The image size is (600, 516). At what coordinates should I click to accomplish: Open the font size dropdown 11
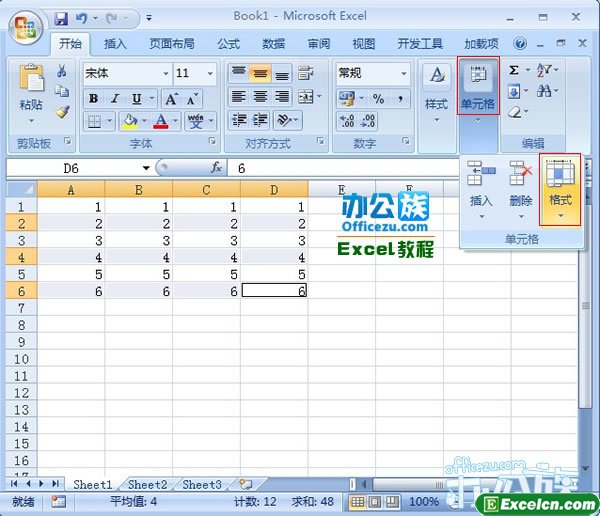coord(210,73)
